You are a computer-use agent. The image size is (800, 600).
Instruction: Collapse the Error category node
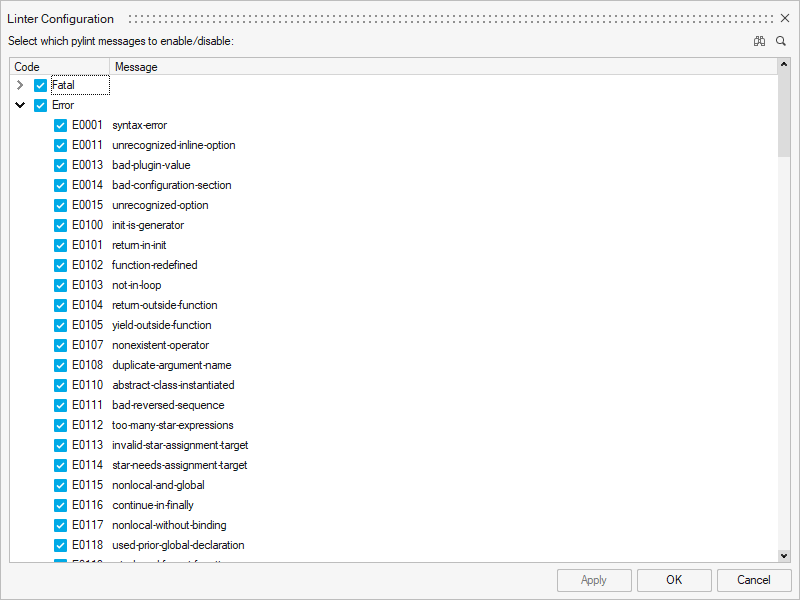click(x=19, y=105)
